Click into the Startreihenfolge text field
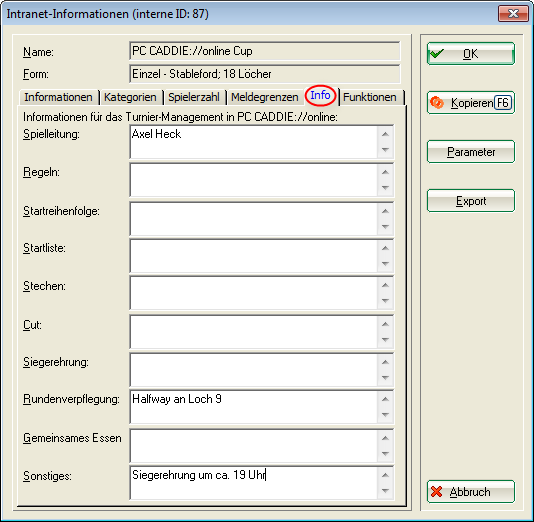The width and height of the screenshot is (534, 522). click(x=254, y=219)
